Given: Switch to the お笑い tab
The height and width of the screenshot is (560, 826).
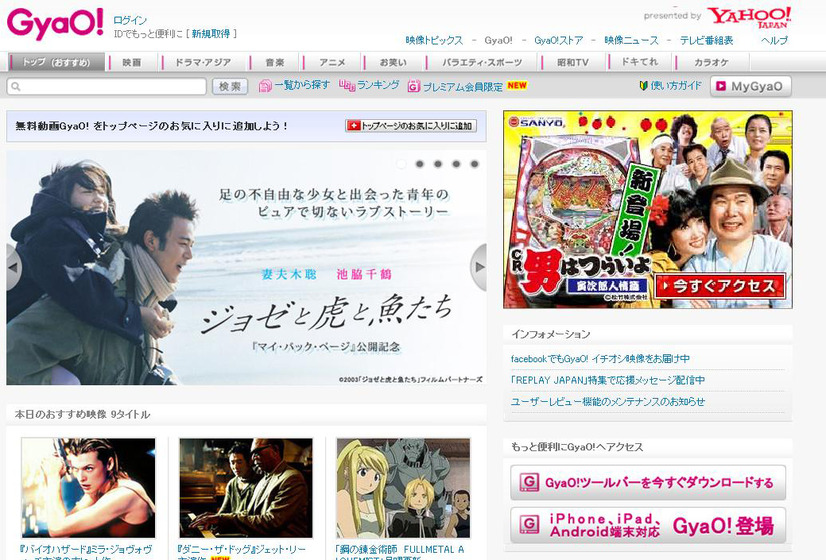Looking at the screenshot, I should click(x=393, y=62).
